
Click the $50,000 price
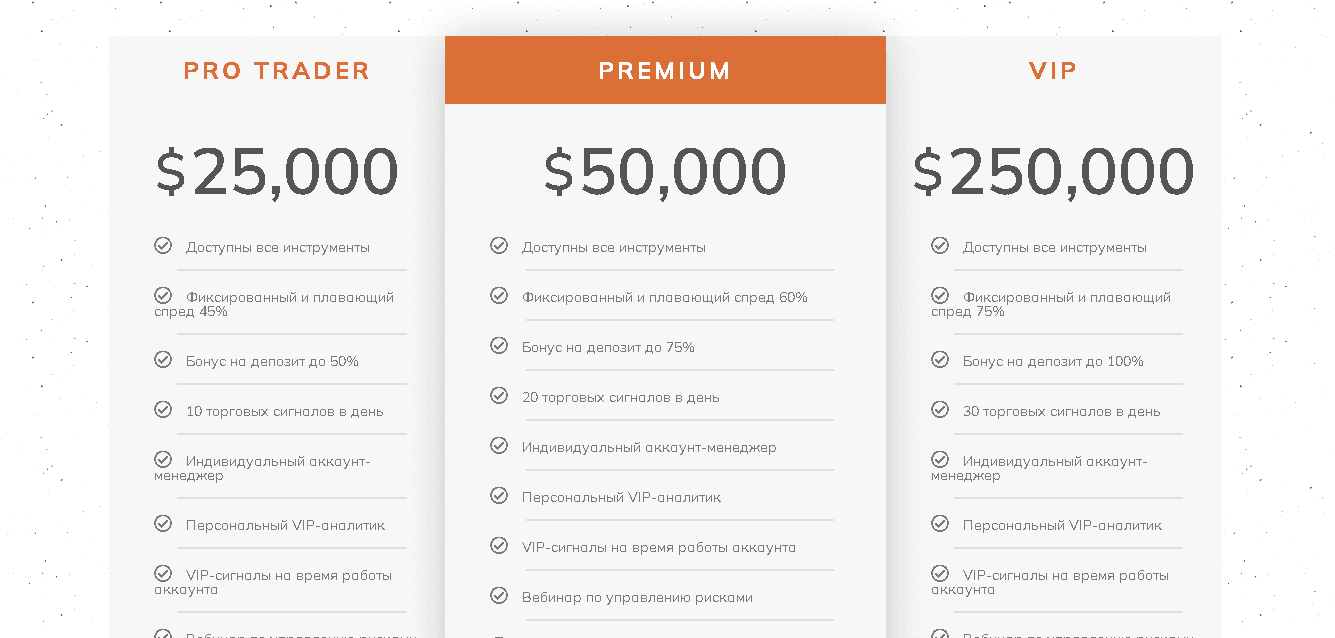(x=665, y=171)
